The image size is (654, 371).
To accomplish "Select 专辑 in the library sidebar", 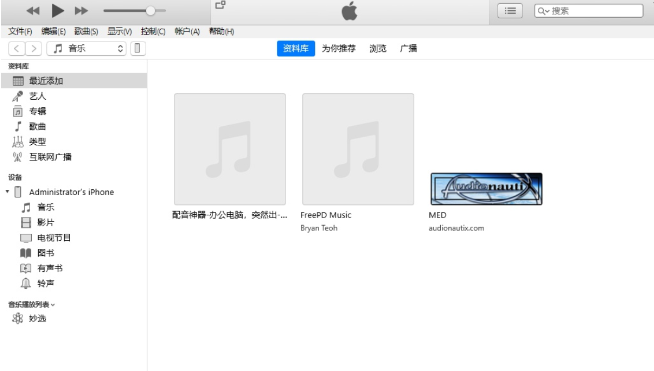I will click(38, 111).
